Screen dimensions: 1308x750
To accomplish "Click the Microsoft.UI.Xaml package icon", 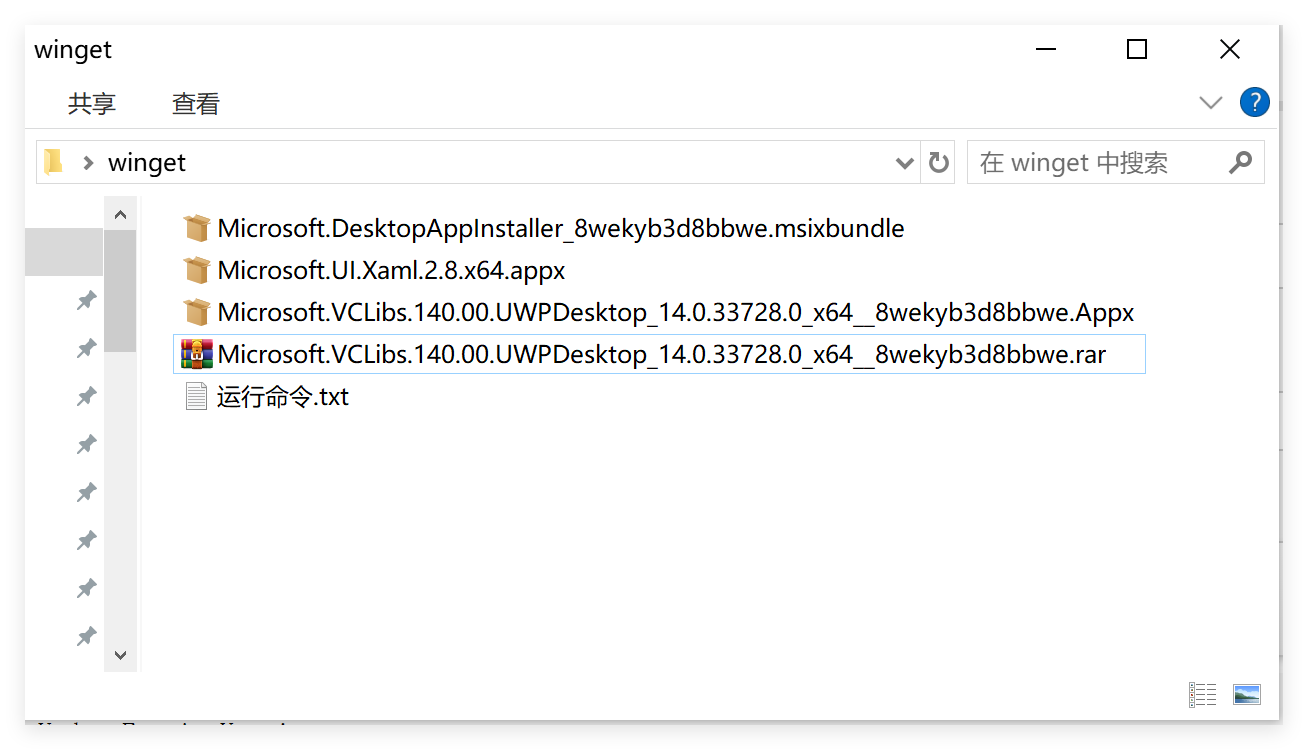I will pos(197,270).
